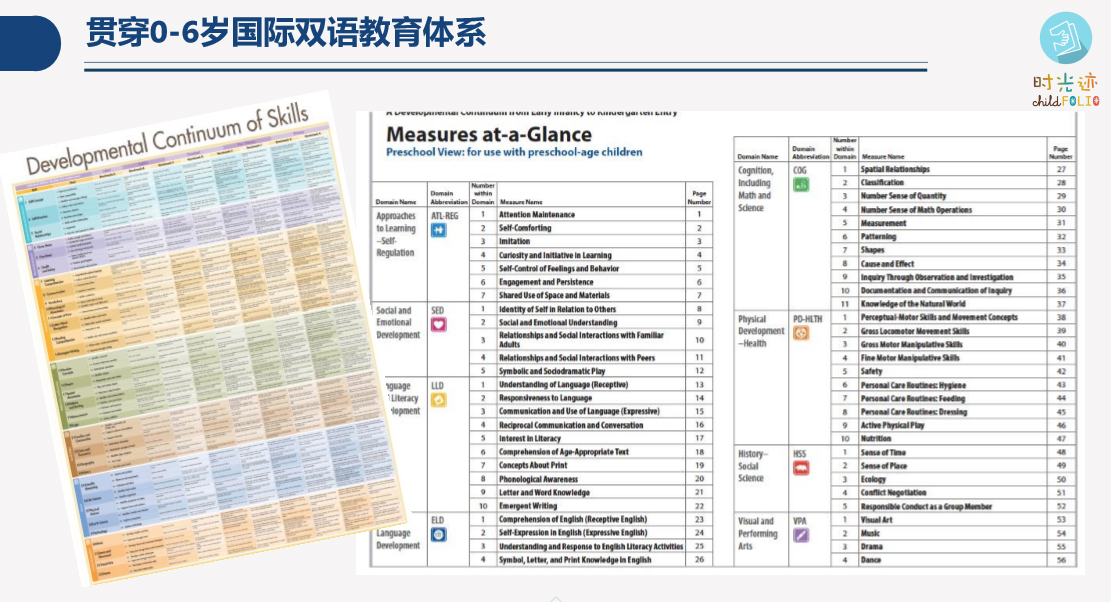
Task: Click the slide title 贯穿0-6岁国际双语教育体系
Action: click(x=286, y=33)
